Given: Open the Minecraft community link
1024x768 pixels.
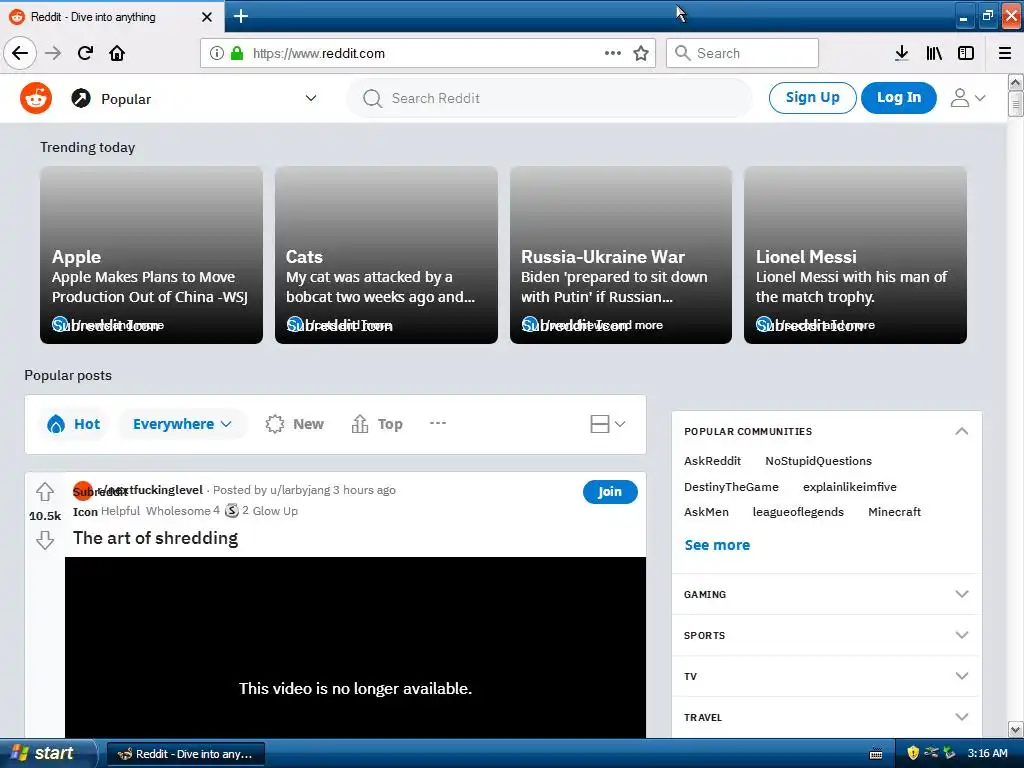Looking at the screenshot, I should tap(894, 512).
